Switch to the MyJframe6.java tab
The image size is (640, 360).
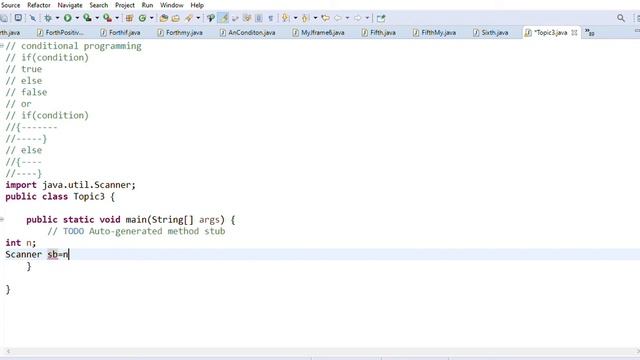point(318,32)
